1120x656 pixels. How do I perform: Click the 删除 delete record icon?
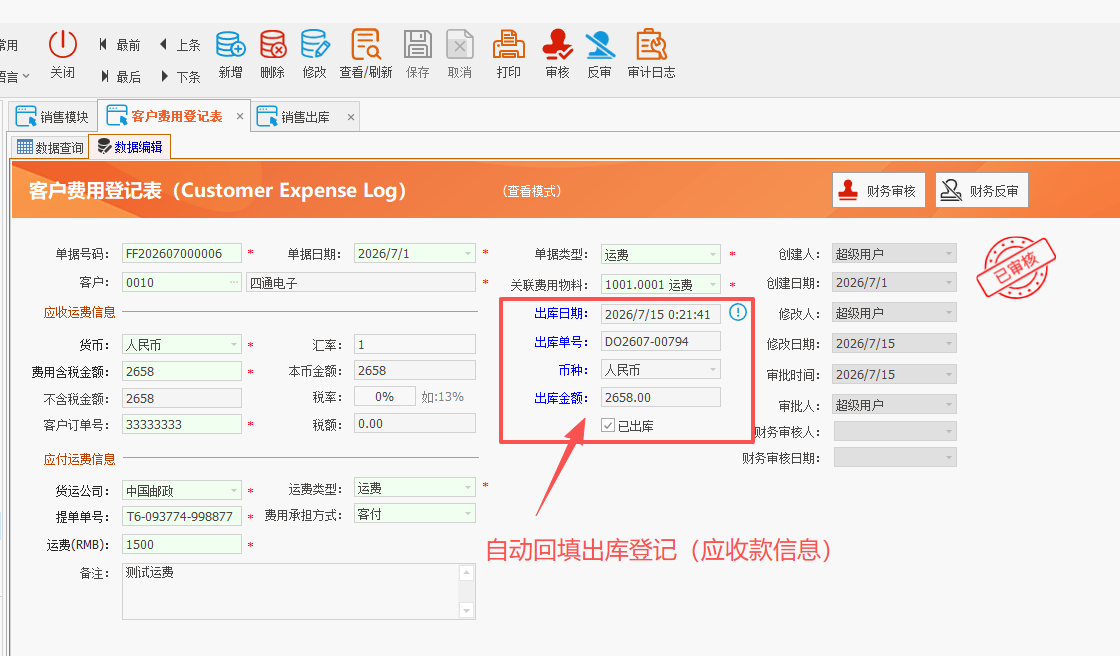tap(272, 44)
